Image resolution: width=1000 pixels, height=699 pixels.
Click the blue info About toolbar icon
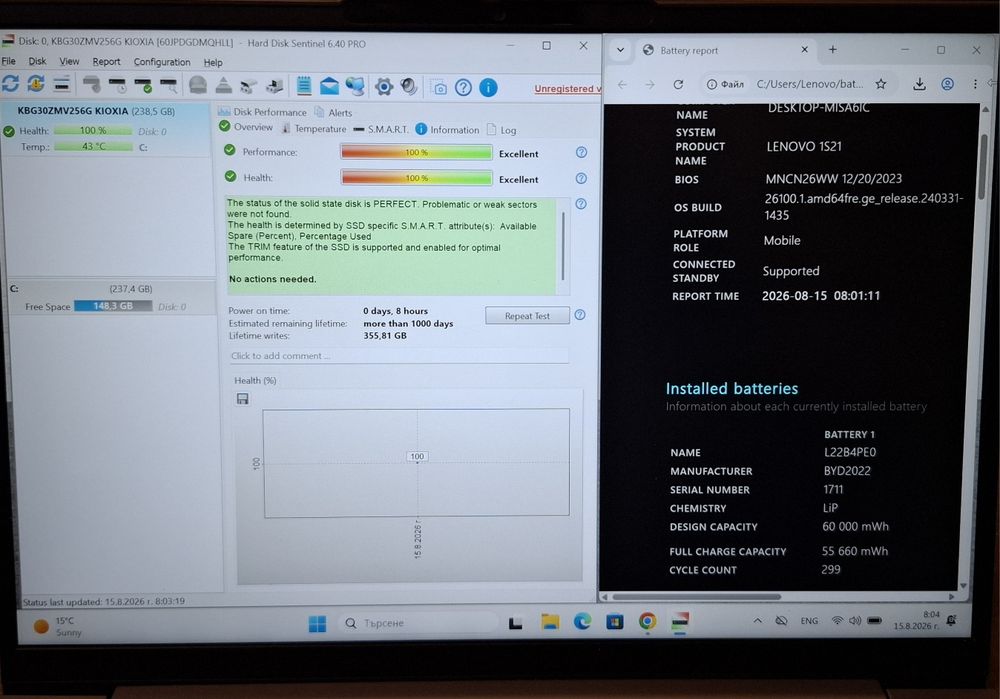pyautogui.click(x=488, y=87)
